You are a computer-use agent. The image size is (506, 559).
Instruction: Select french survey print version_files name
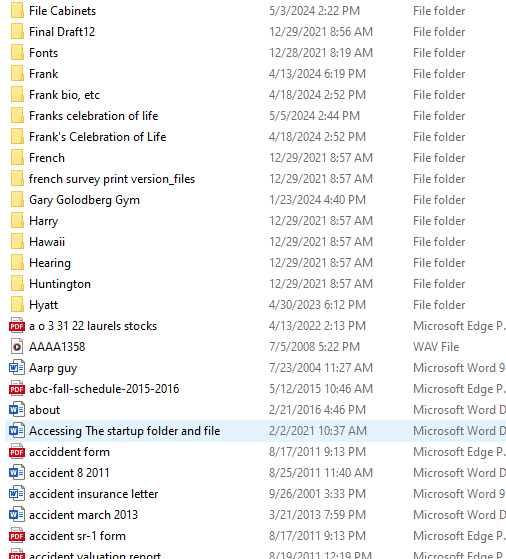coord(112,179)
